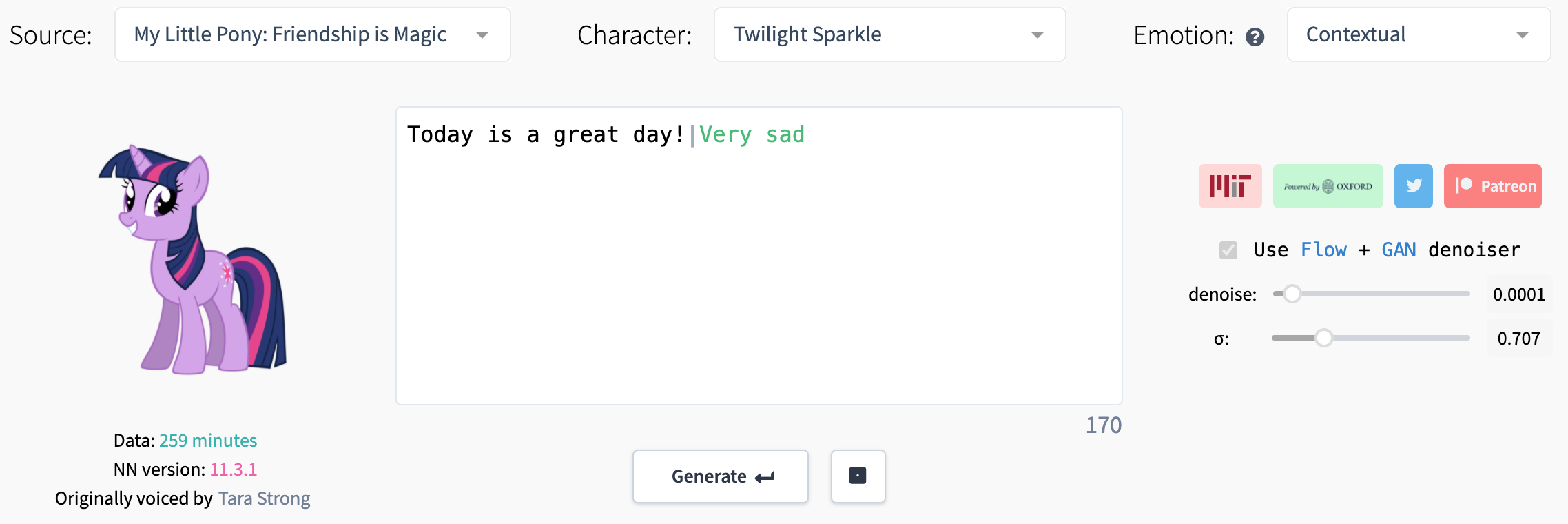Screen dimensions: 1568x524
Task: Open the Character dropdown showing Twilight Sparkle
Action: (890, 34)
